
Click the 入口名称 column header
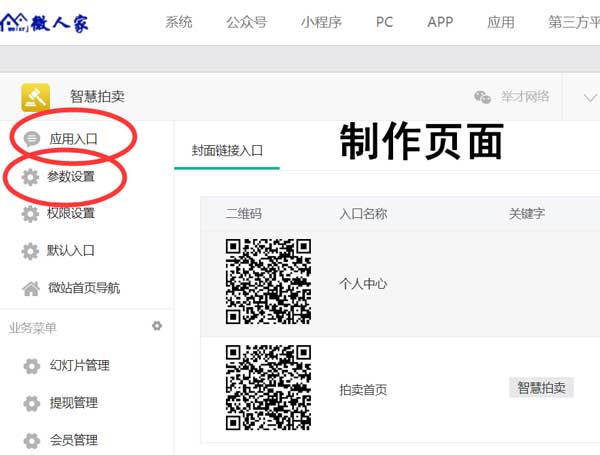pos(363,214)
